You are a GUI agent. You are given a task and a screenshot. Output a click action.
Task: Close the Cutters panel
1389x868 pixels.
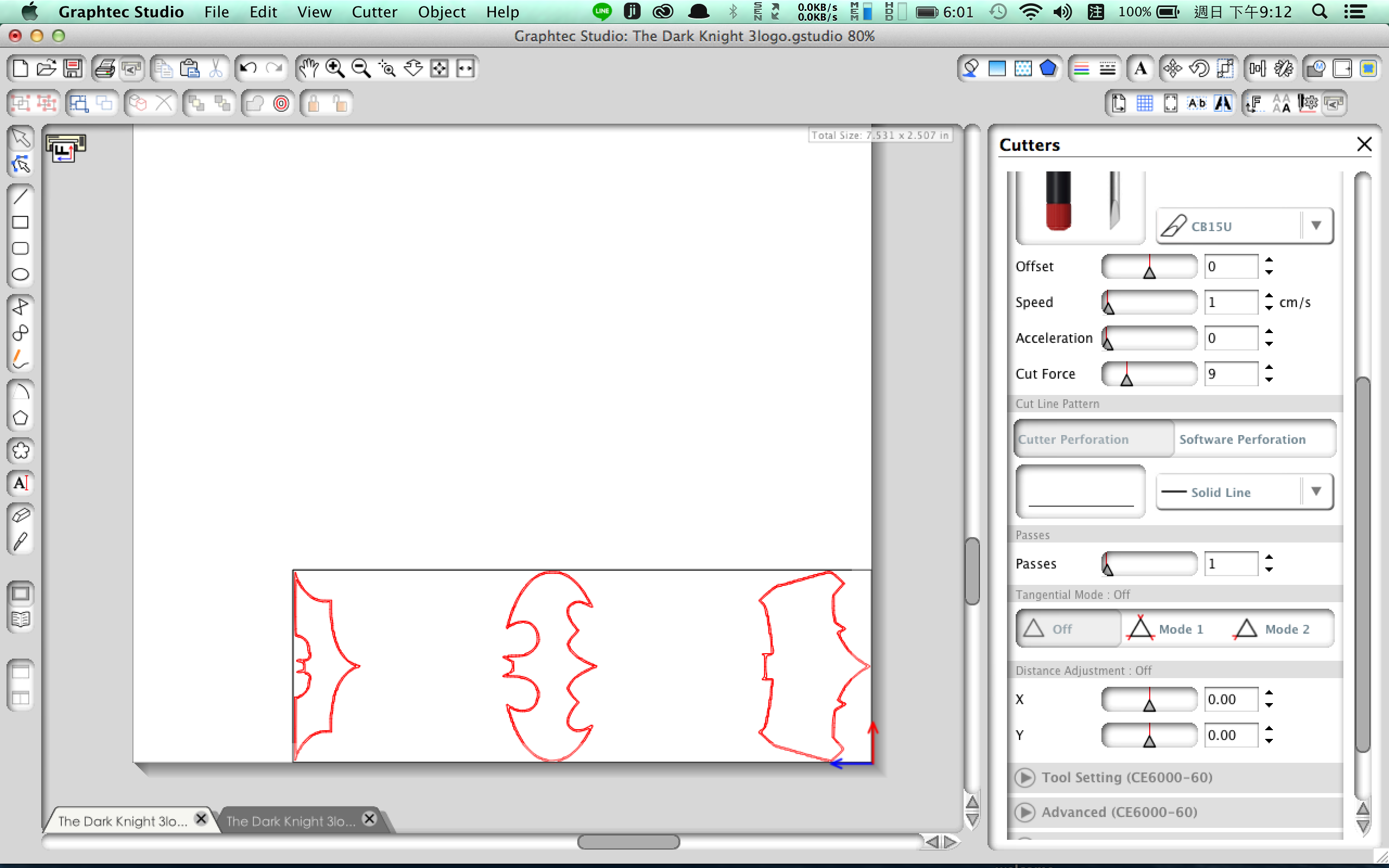click(1365, 144)
